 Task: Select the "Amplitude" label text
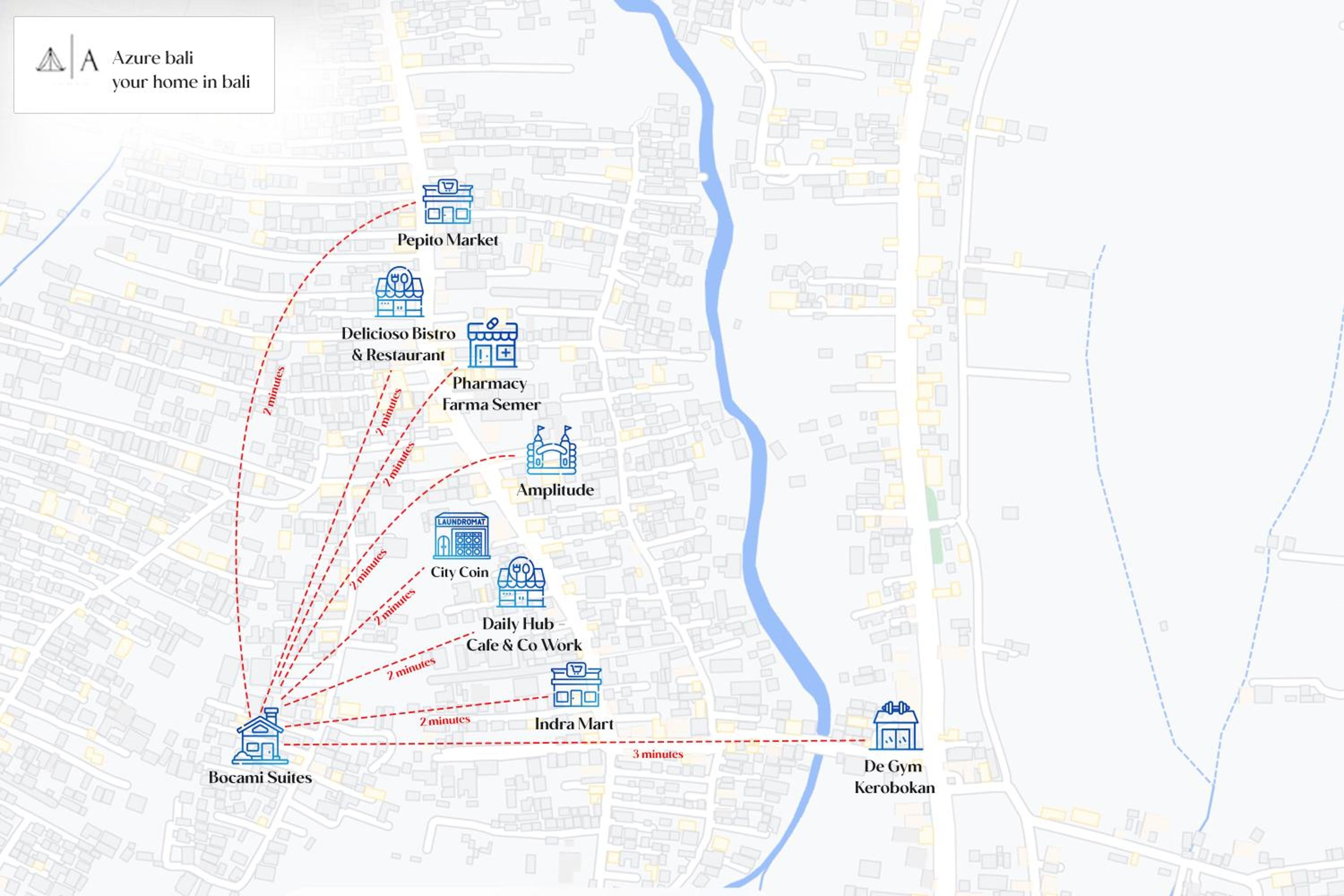(556, 490)
